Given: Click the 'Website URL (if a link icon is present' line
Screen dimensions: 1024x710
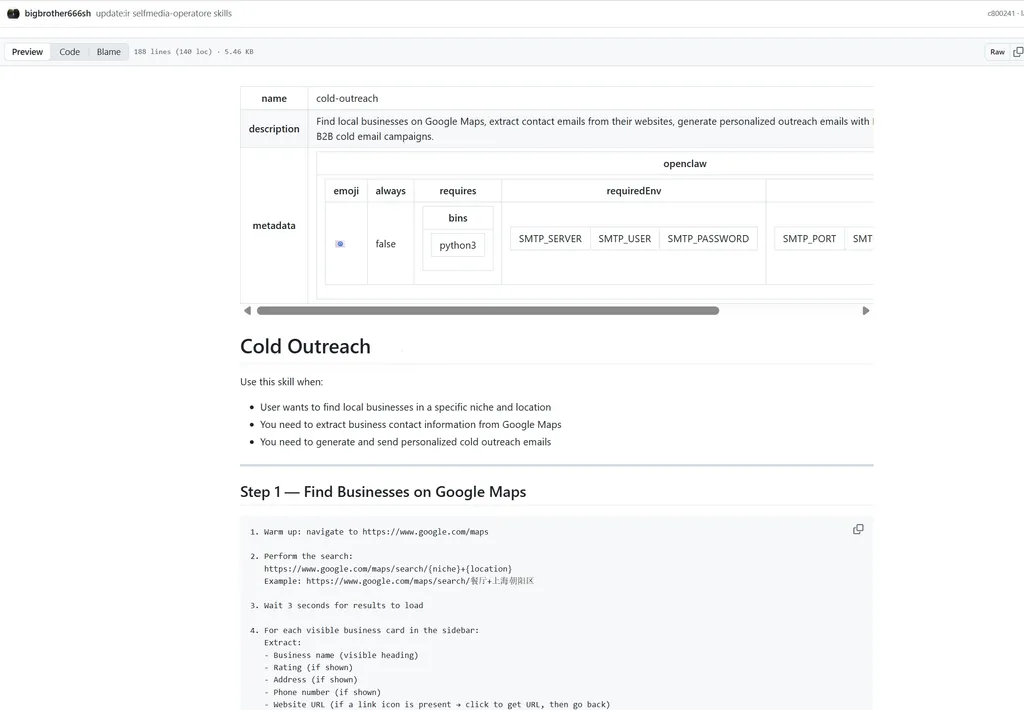Looking at the screenshot, I should (x=437, y=704).
